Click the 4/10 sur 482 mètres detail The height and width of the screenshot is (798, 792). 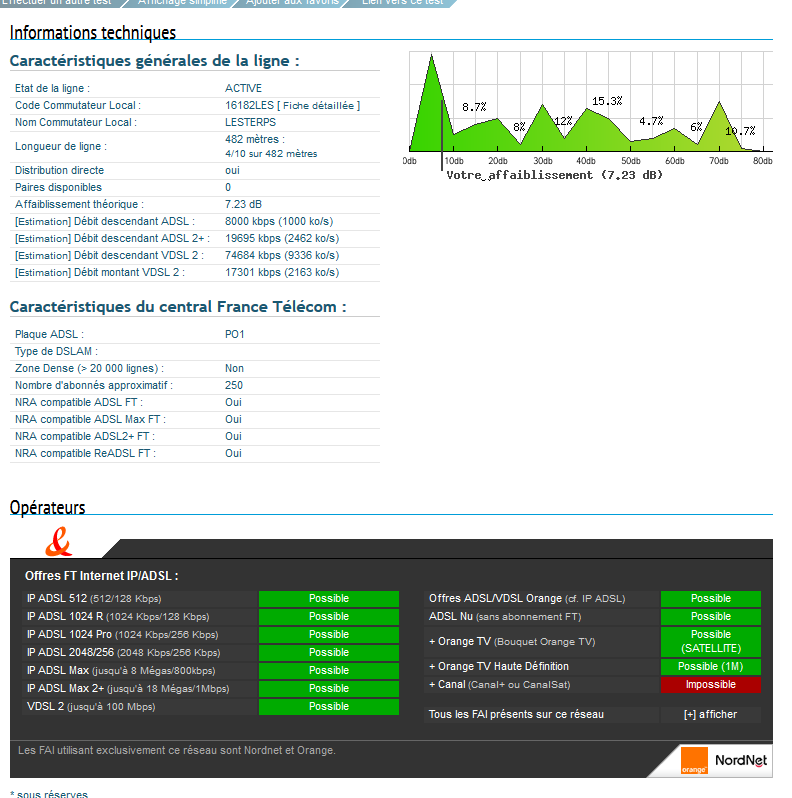click(x=271, y=154)
